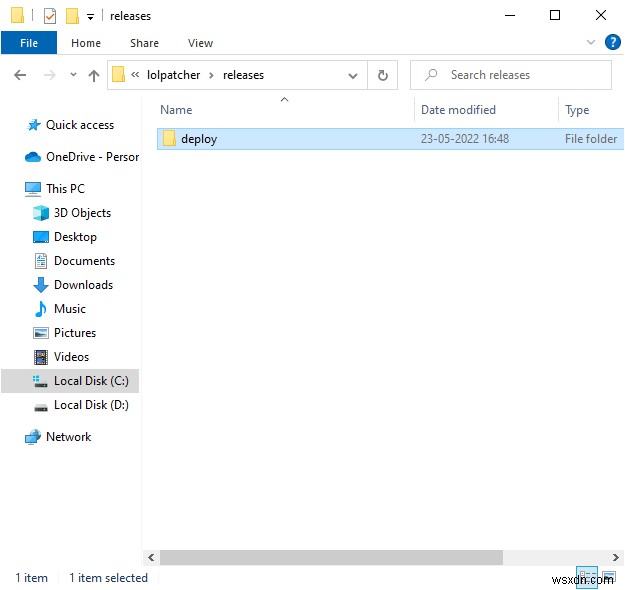
Task: Select the 3D Objects folder icon
Action: 41,213
